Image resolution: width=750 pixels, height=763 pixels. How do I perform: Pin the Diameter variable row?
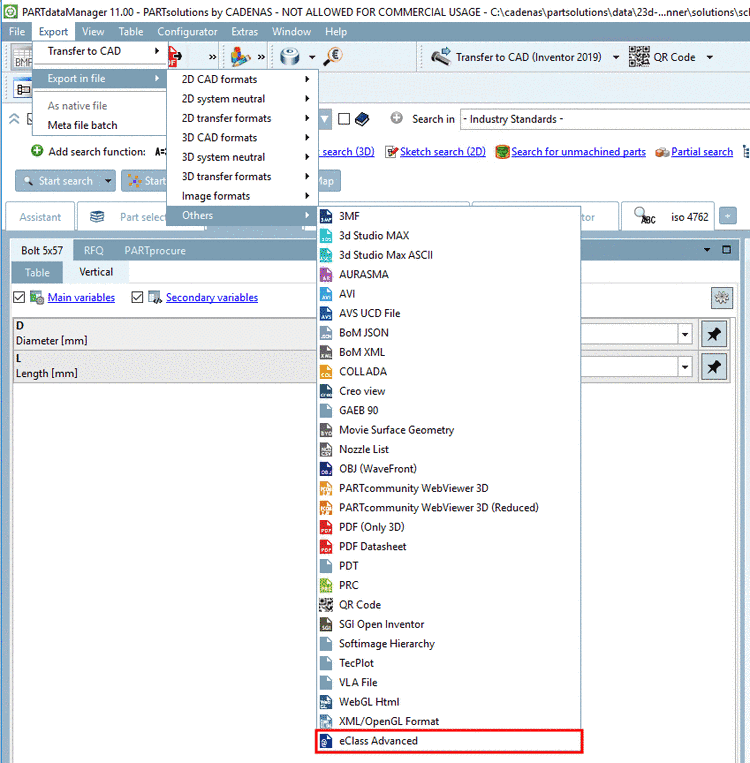(714, 334)
